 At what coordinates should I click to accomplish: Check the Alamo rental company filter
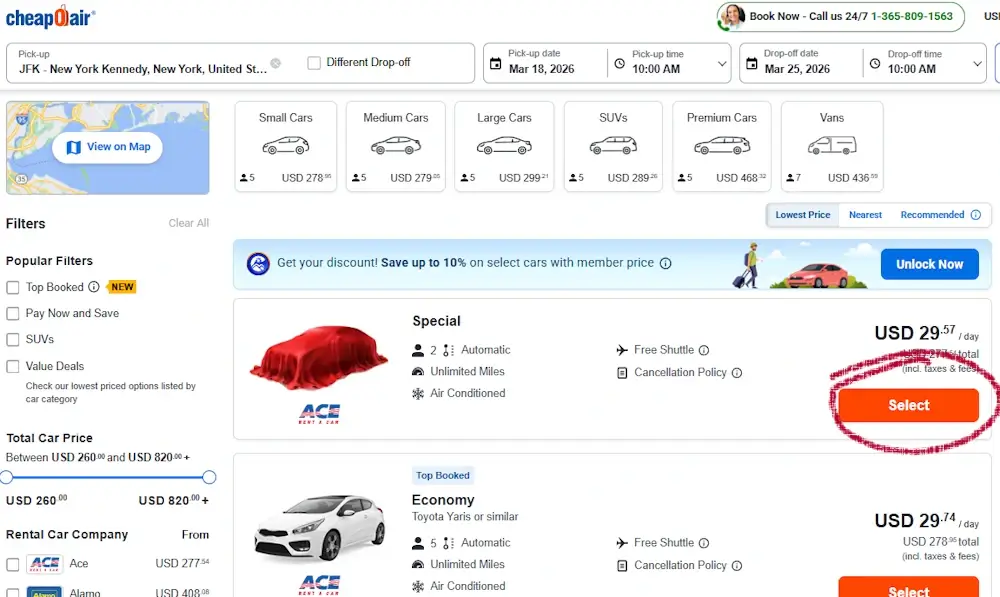click(x=13, y=593)
